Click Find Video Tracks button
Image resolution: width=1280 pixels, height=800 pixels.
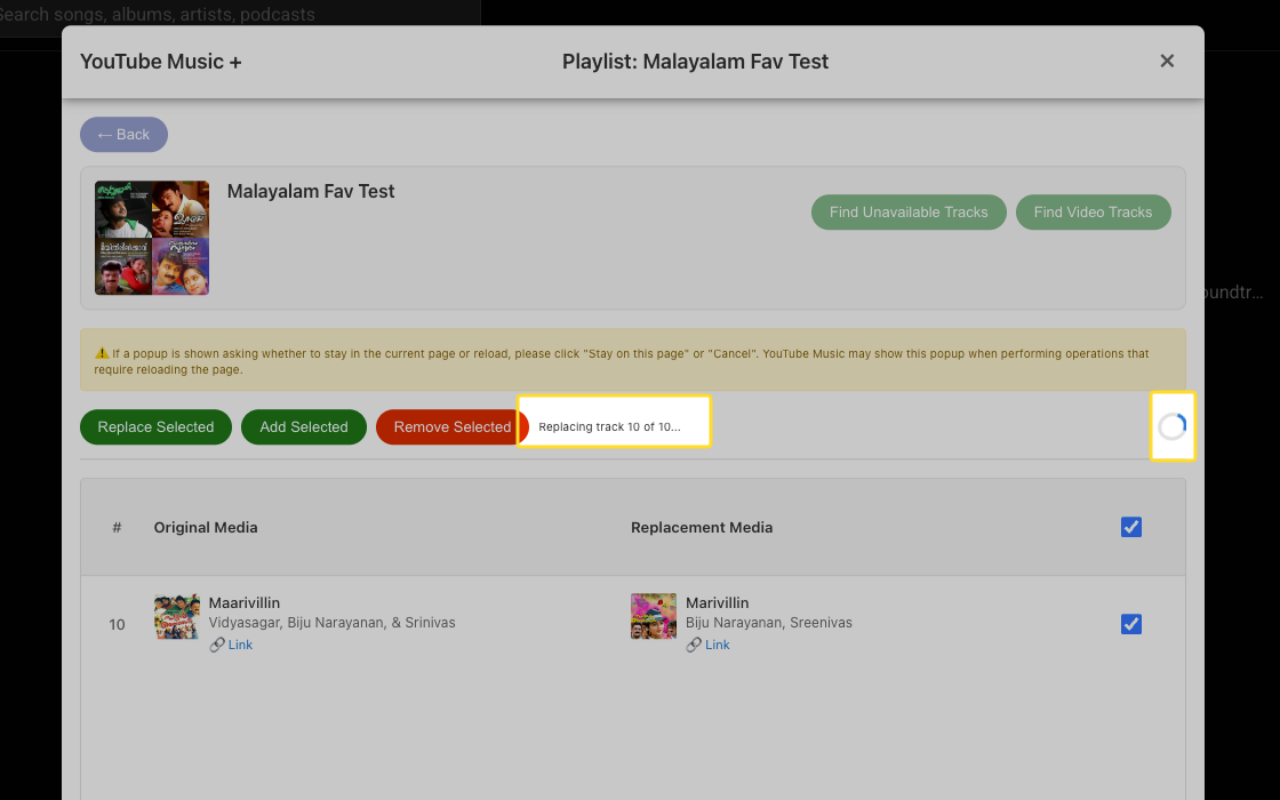(x=1093, y=212)
